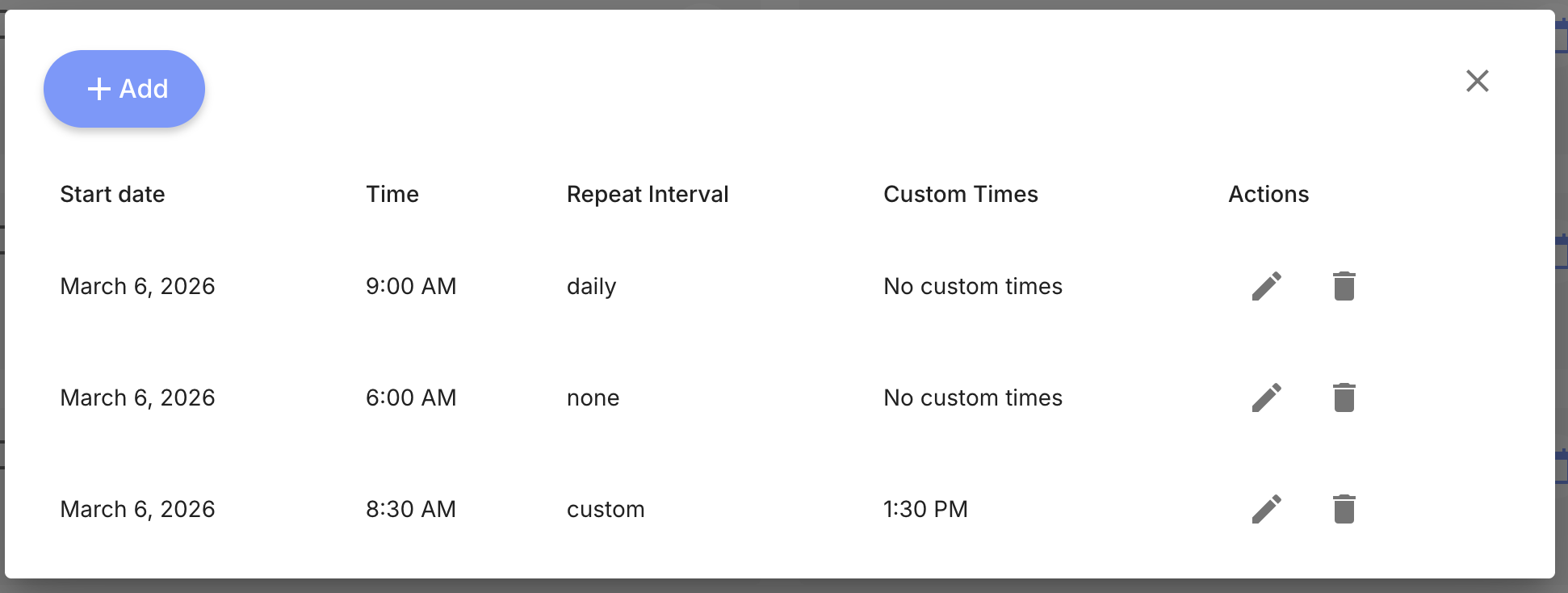
Task: Click the daily repeat interval value
Action: coord(592,286)
